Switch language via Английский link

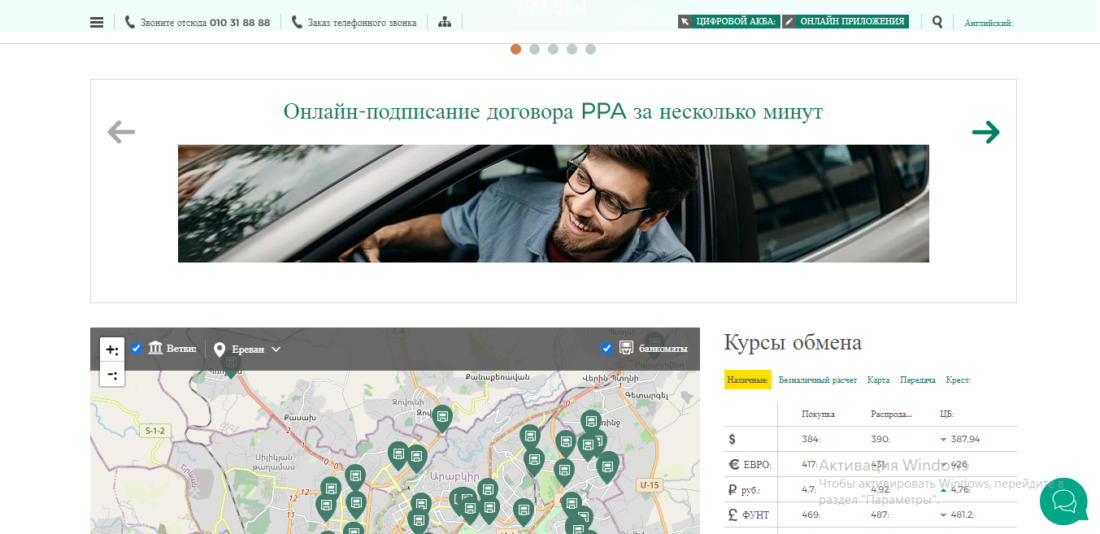[988, 23]
